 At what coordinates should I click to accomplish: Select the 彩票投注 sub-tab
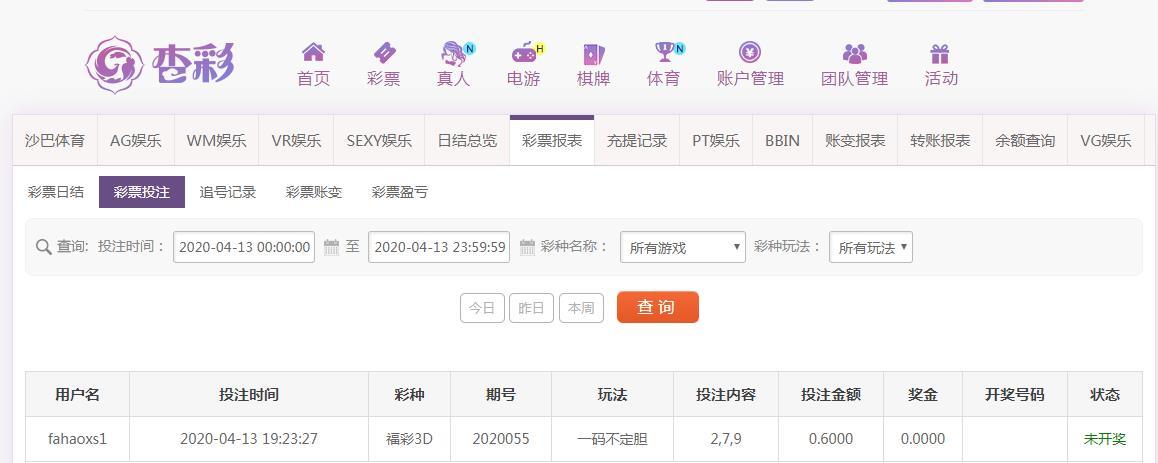pos(142,192)
